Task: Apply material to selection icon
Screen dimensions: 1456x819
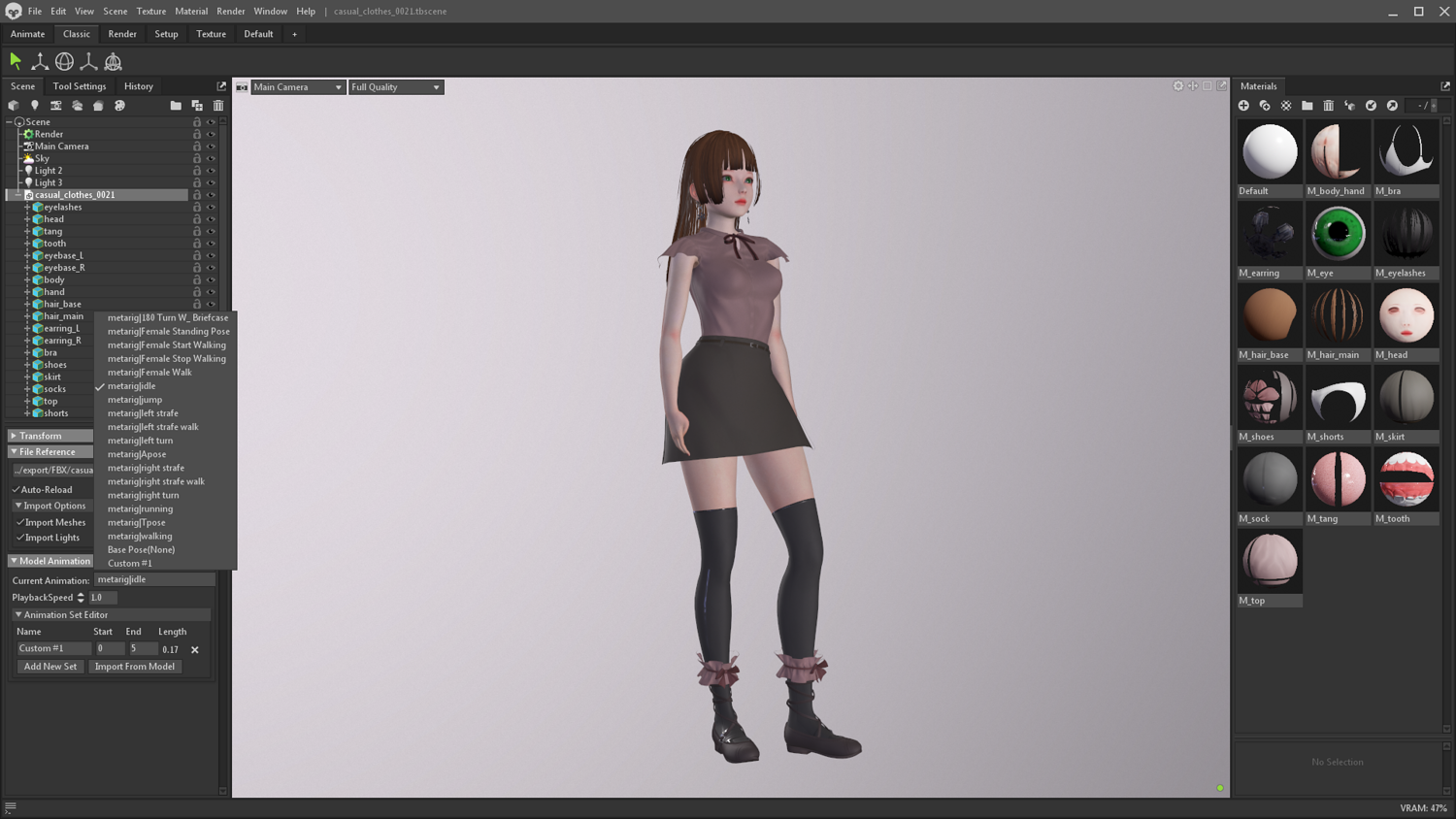Action: [1350, 106]
